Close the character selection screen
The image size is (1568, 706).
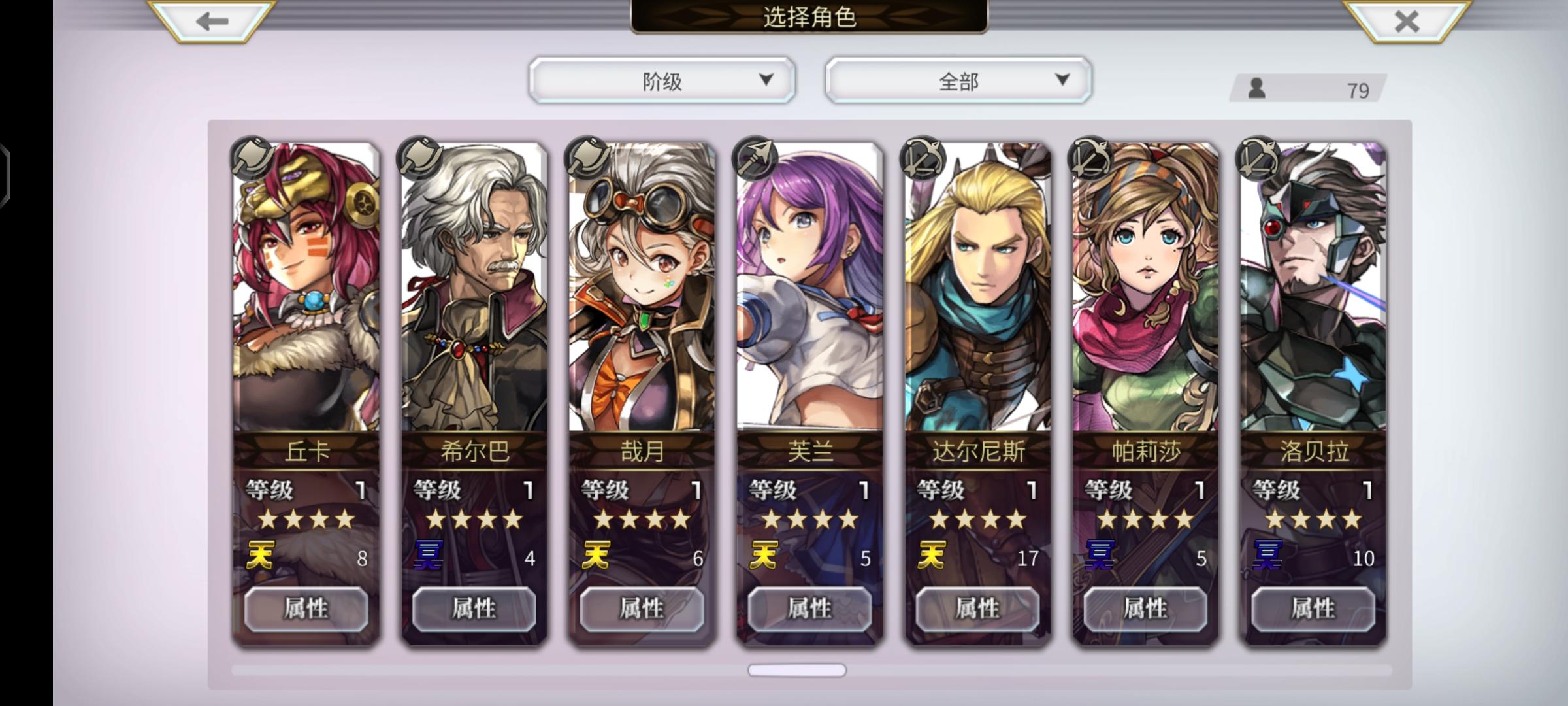click(x=1406, y=21)
